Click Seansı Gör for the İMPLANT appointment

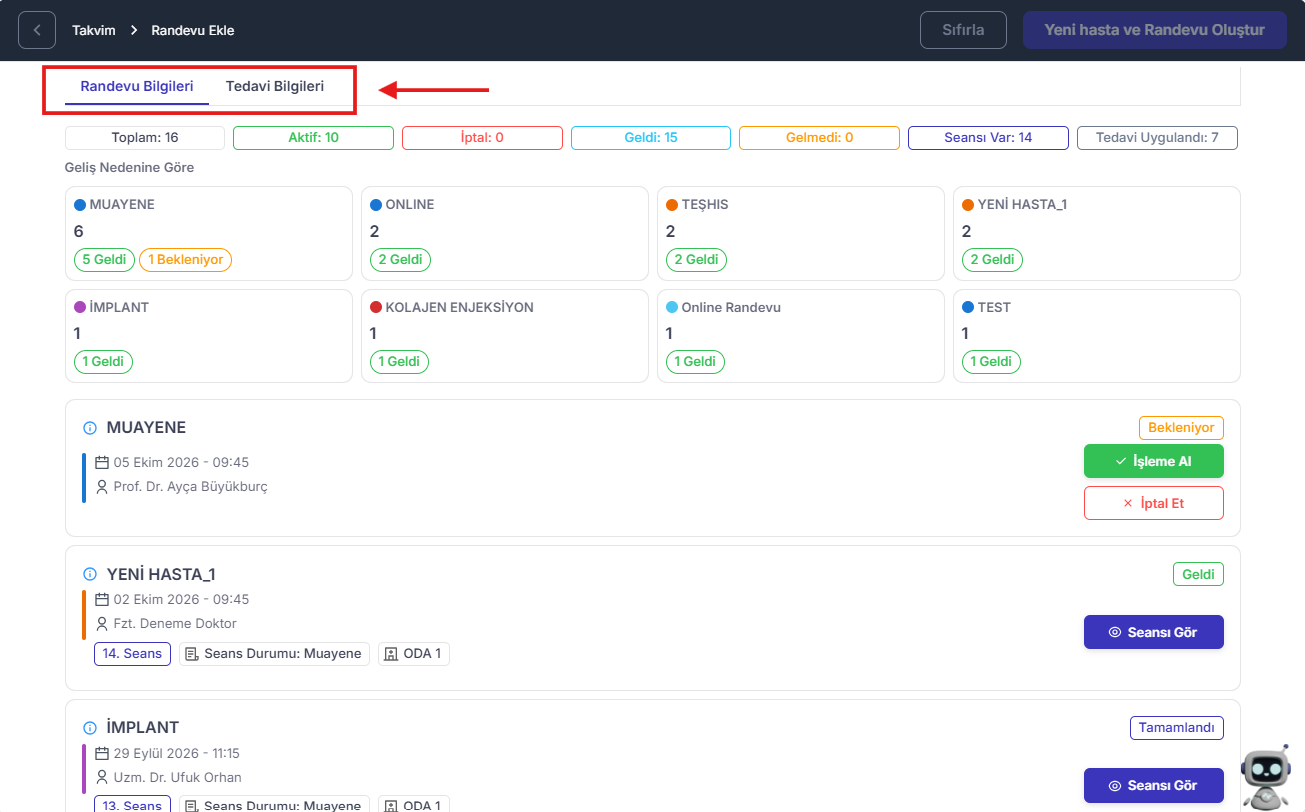tap(1154, 785)
